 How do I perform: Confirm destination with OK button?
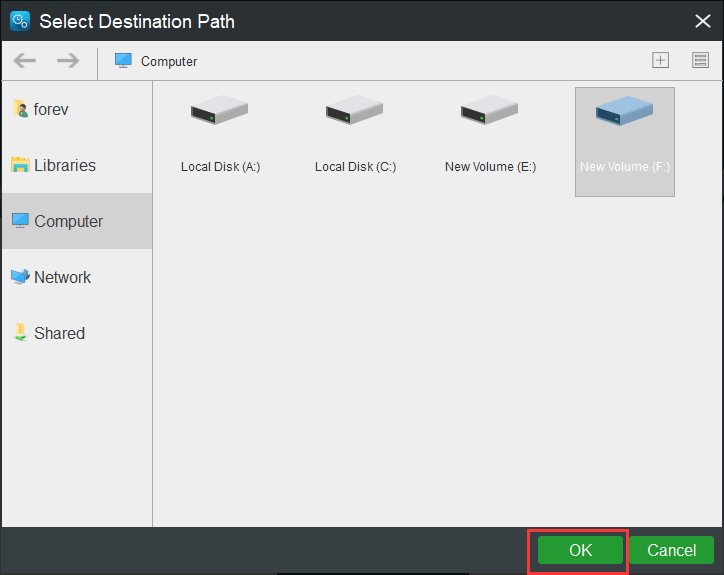tap(580, 550)
